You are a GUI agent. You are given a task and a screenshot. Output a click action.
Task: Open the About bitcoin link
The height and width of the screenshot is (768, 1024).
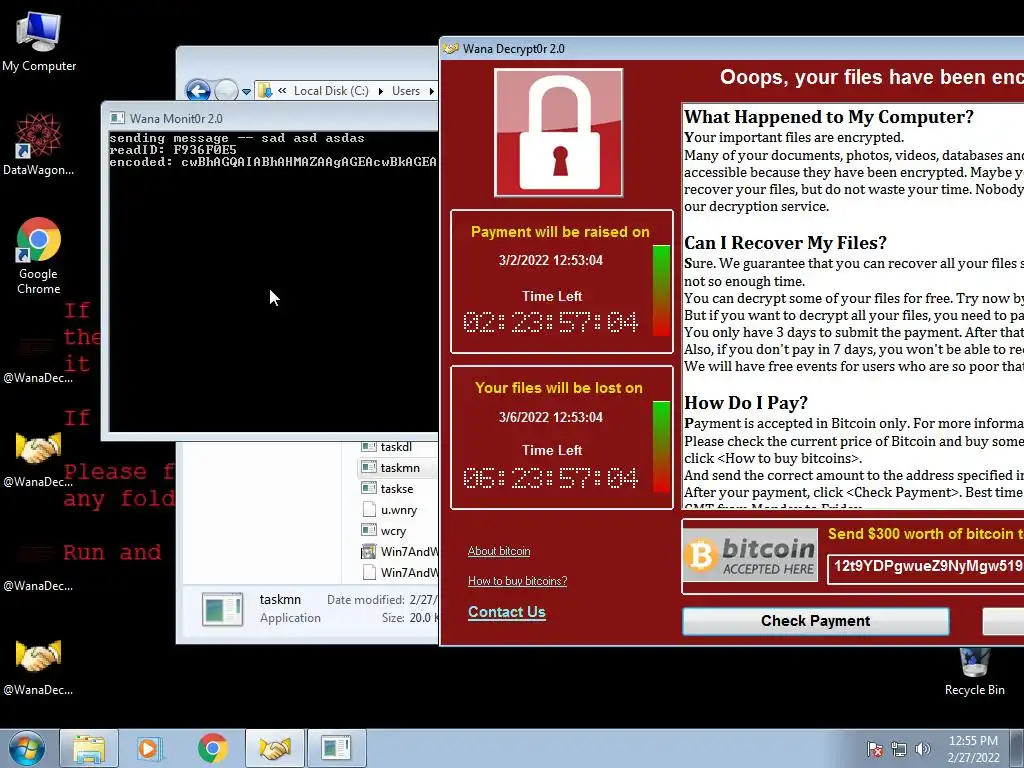(499, 551)
